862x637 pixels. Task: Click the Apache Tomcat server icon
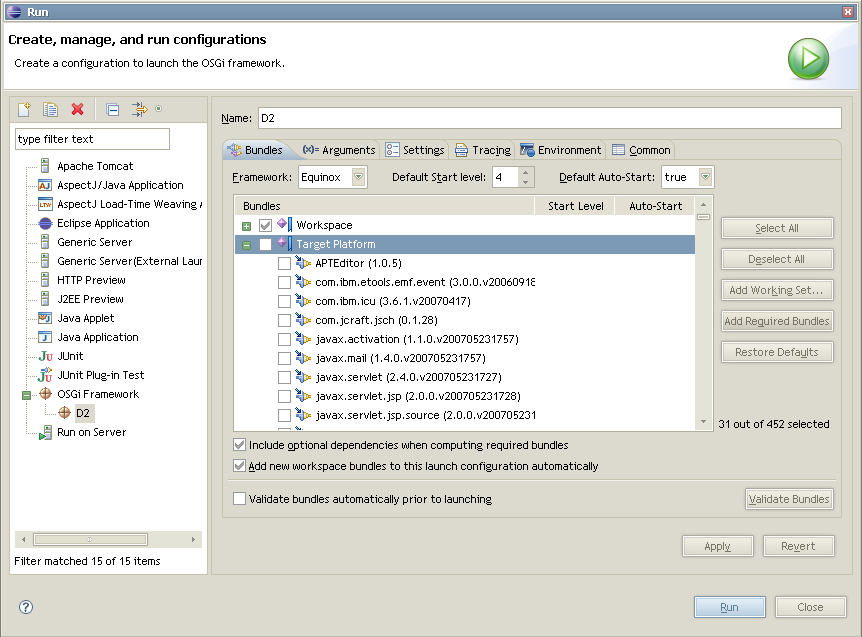click(45, 166)
